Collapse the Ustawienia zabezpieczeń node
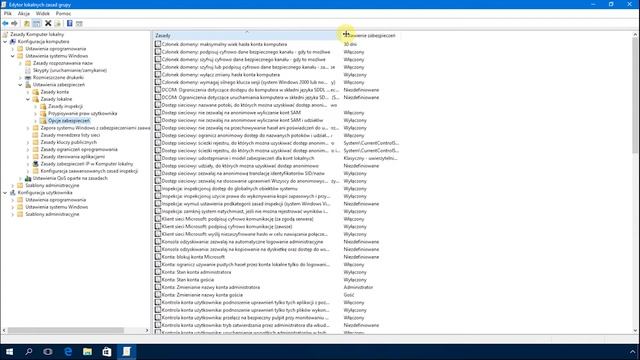This screenshot has width=640, height=360. coord(20,84)
